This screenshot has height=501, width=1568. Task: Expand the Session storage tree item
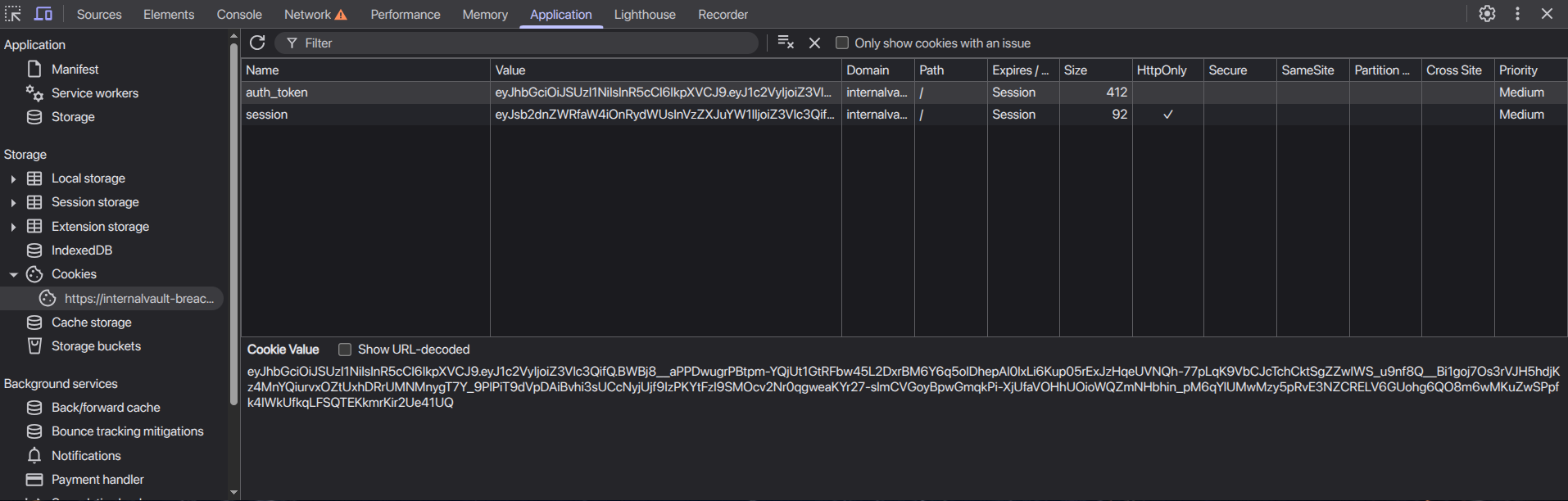point(13,202)
